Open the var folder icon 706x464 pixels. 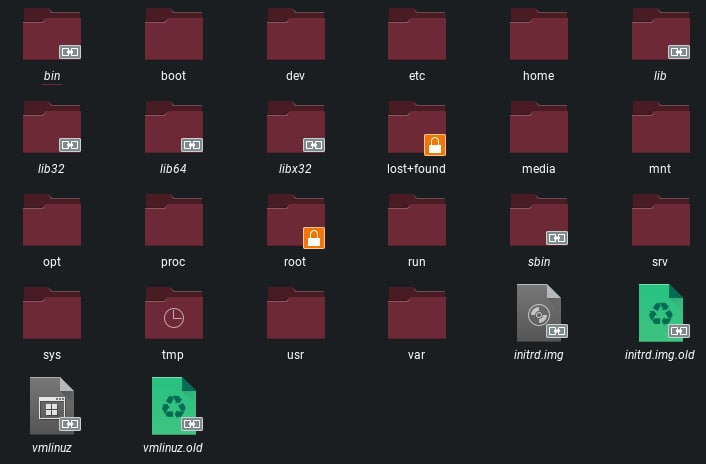(417, 313)
